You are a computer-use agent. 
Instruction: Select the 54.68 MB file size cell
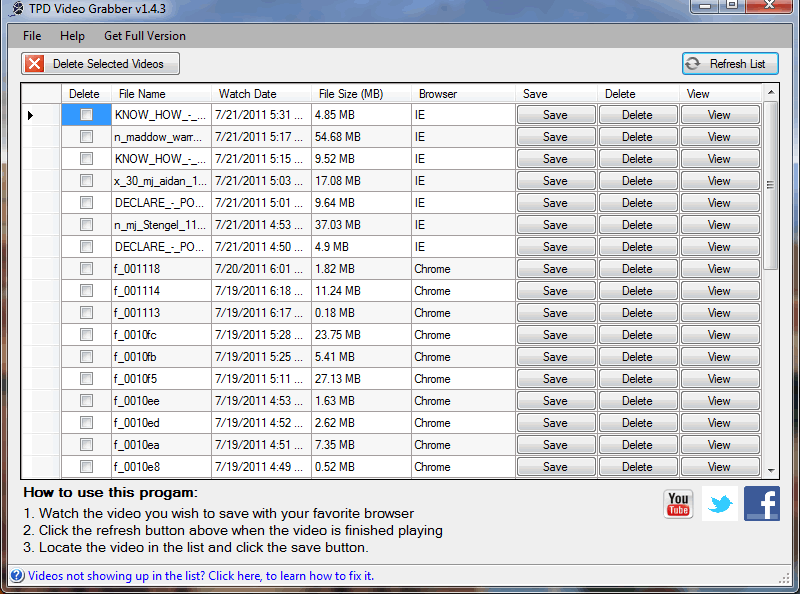pyautogui.click(x=361, y=137)
